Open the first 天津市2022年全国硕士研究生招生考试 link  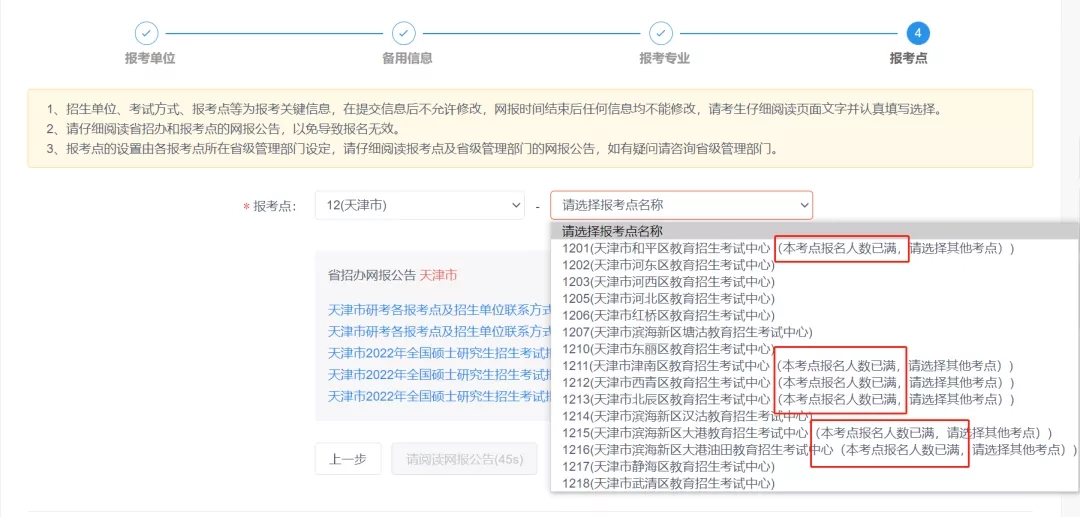point(439,353)
